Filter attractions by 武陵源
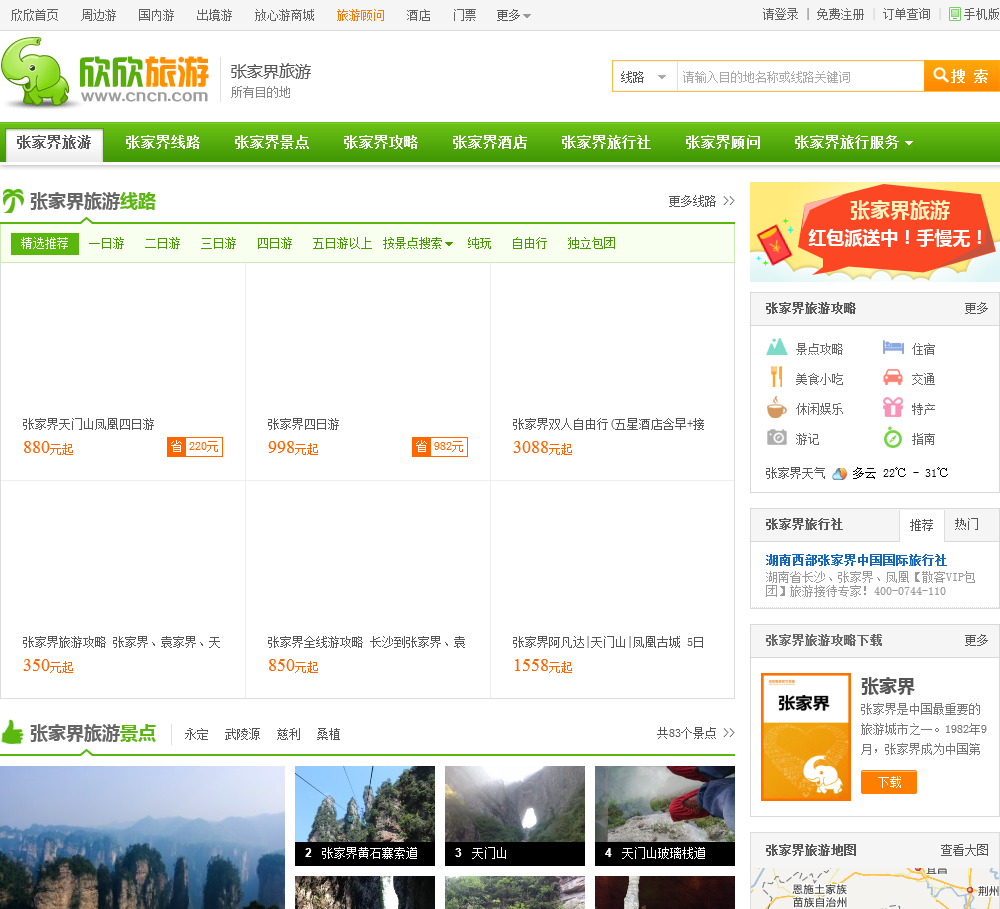Viewport: 1000px width, 909px height. [x=242, y=734]
